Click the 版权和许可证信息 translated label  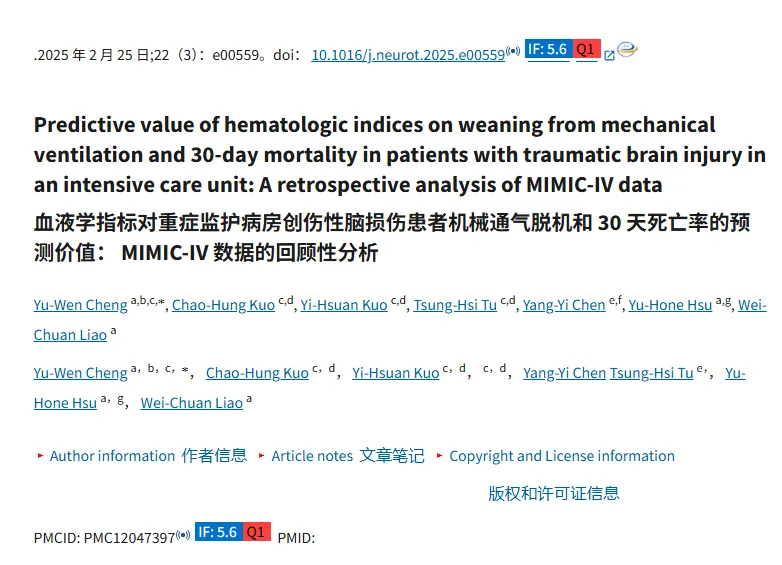(x=554, y=494)
